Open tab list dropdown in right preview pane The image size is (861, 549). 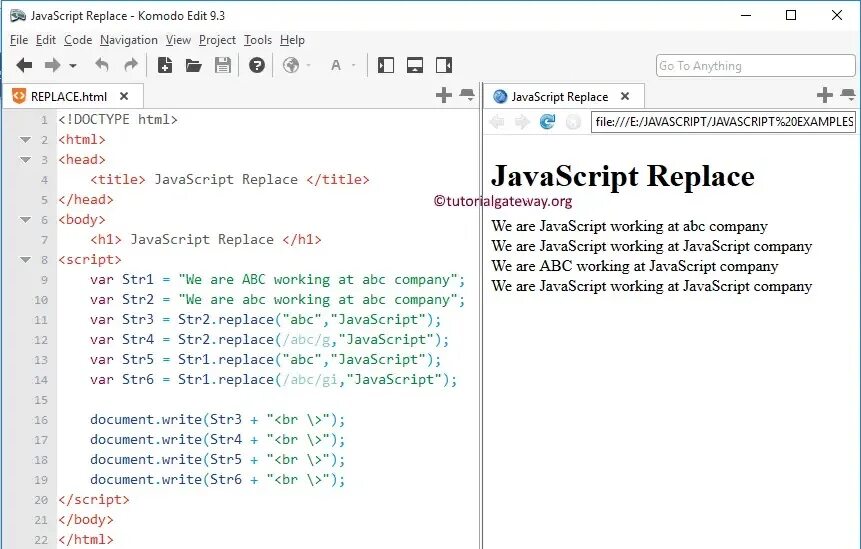tap(848, 96)
